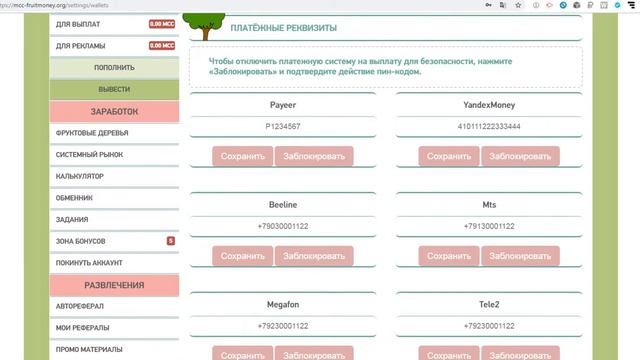Open ДЛЯ РЕКЛАМЫ balance item

tap(114, 46)
